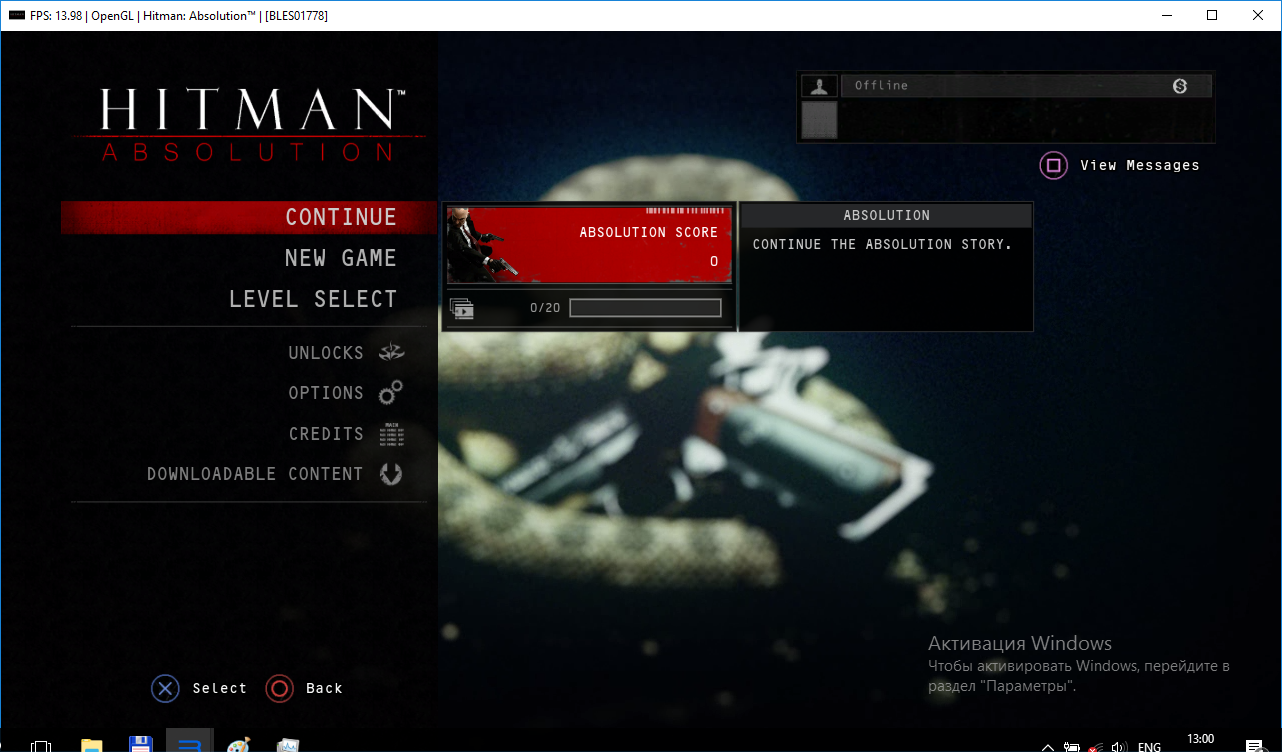Screen dimensions: 1282x752
Task: Click the circle Back button icon
Action: pos(279,688)
